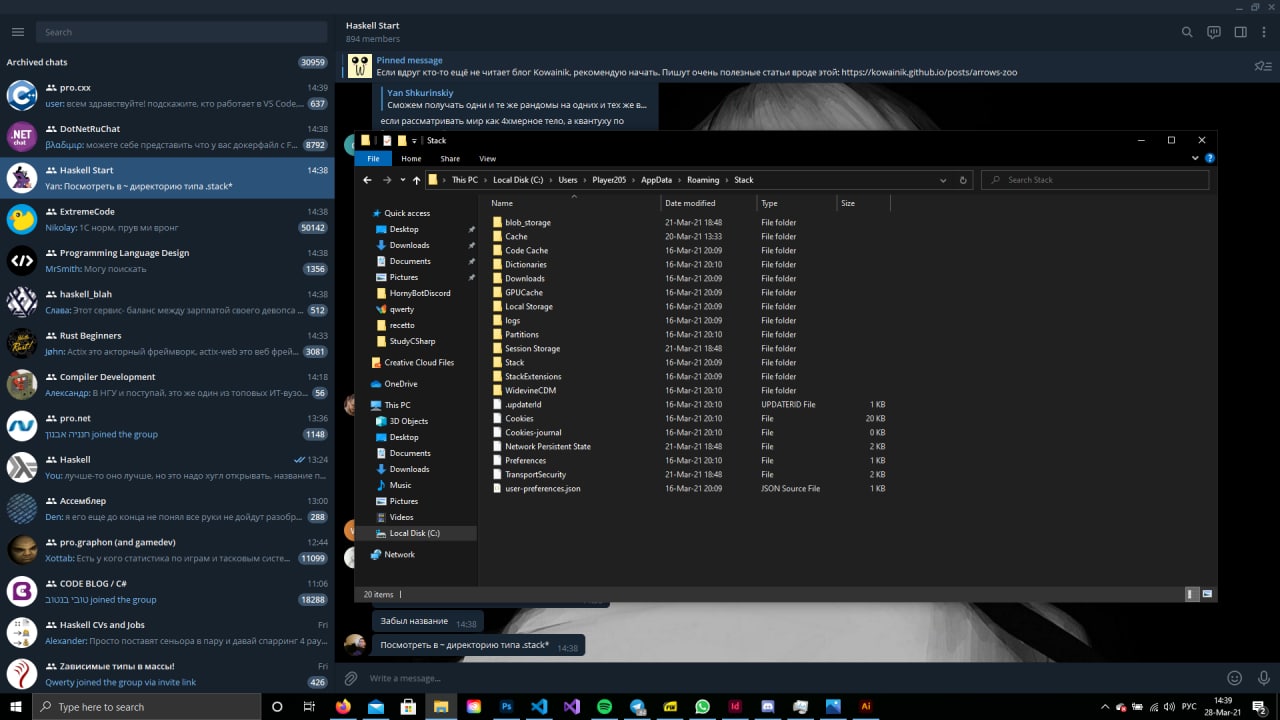Toggle the Telegram right sidebar panel icon
This screenshot has height=720, width=1280.
point(1240,32)
